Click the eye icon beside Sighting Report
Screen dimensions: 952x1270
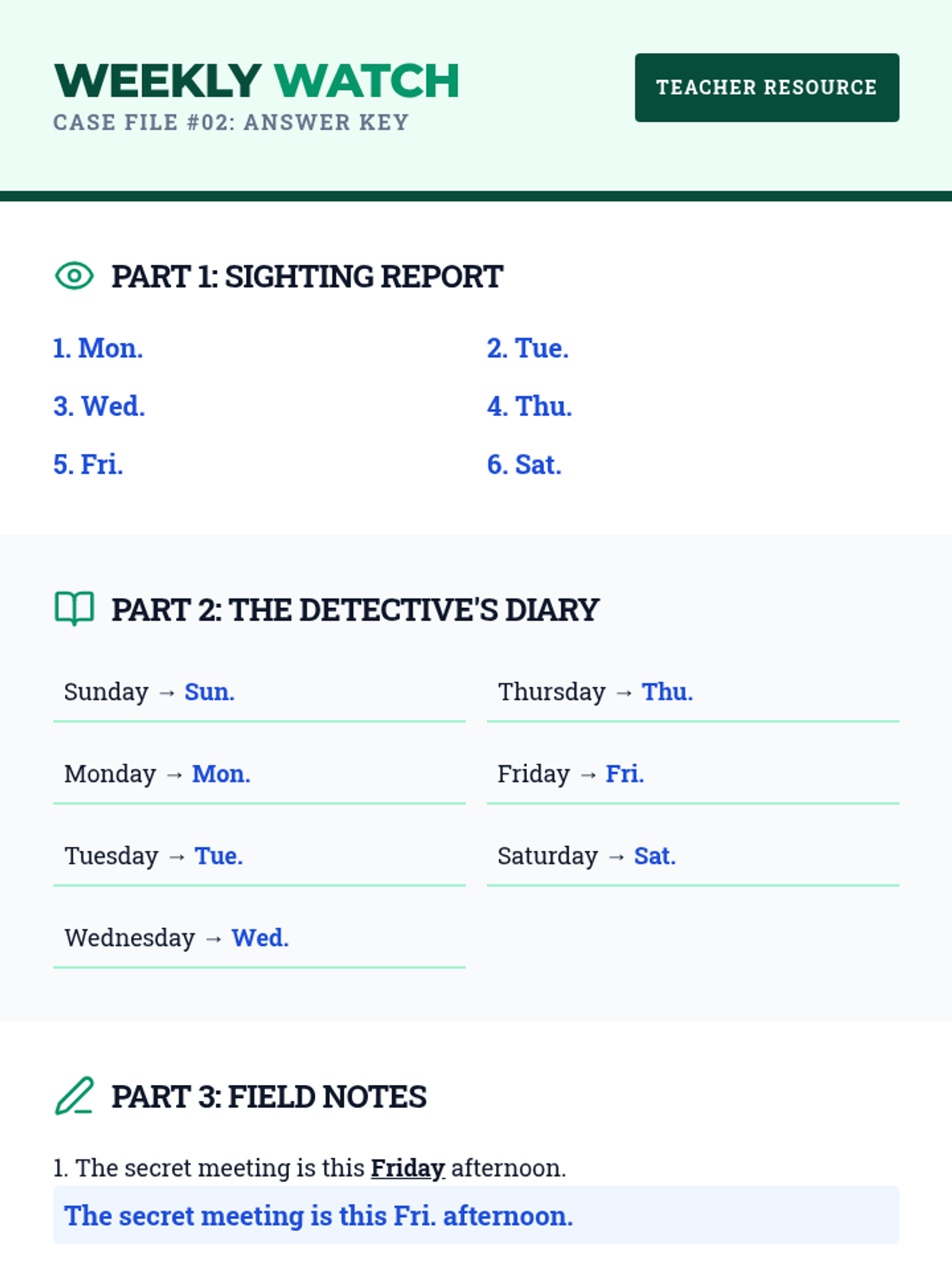coord(74,276)
